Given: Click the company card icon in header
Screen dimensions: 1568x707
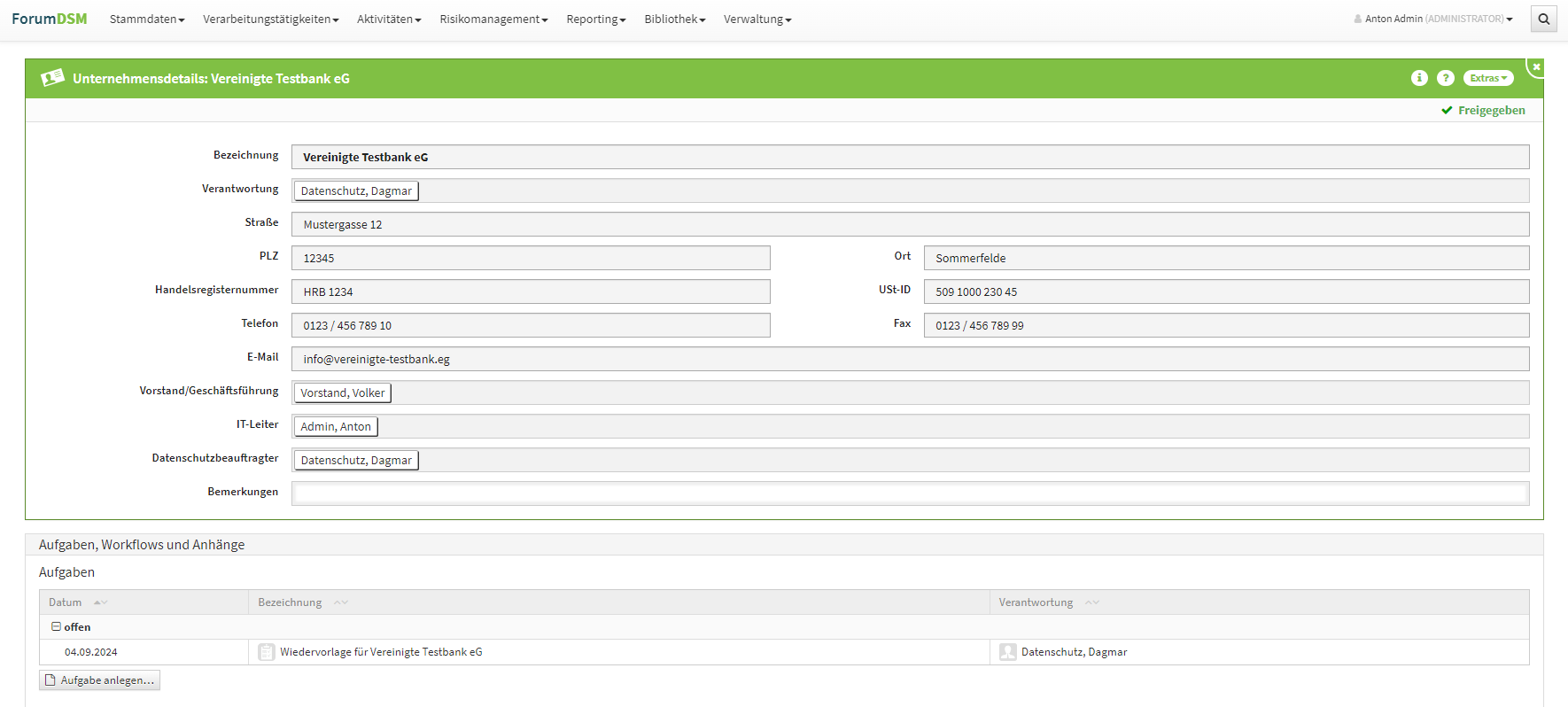Looking at the screenshot, I should click(x=52, y=78).
